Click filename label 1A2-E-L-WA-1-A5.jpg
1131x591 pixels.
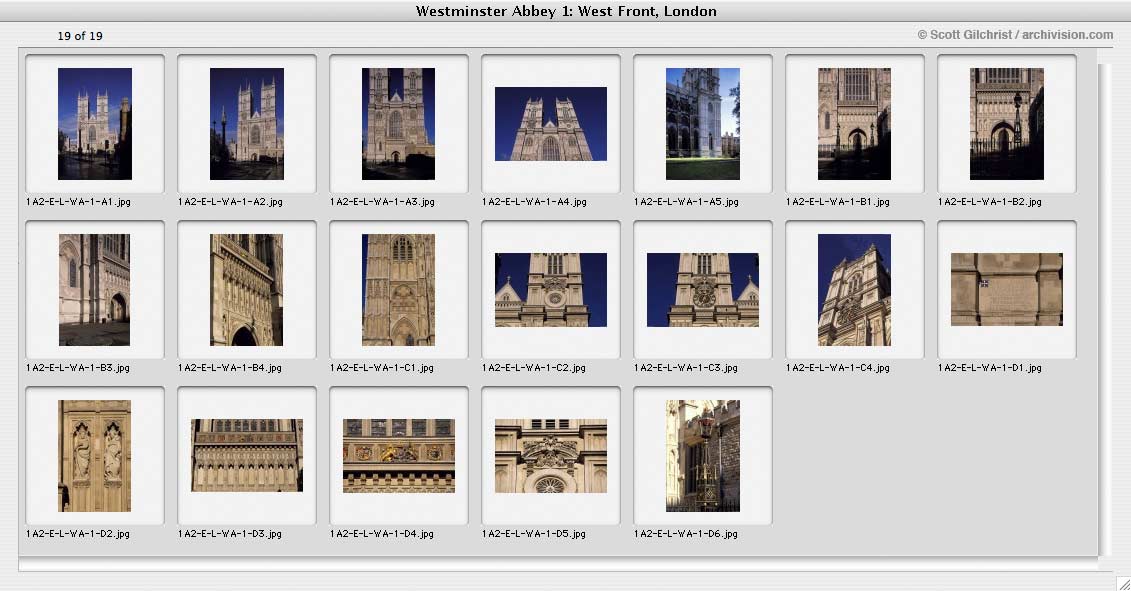pos(686,202)
